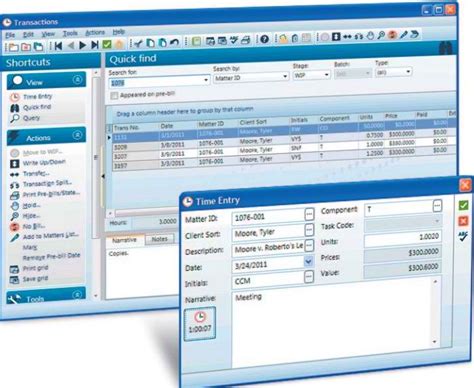Click the Narrative field scrollbar down arrow

tap(435, 342)
